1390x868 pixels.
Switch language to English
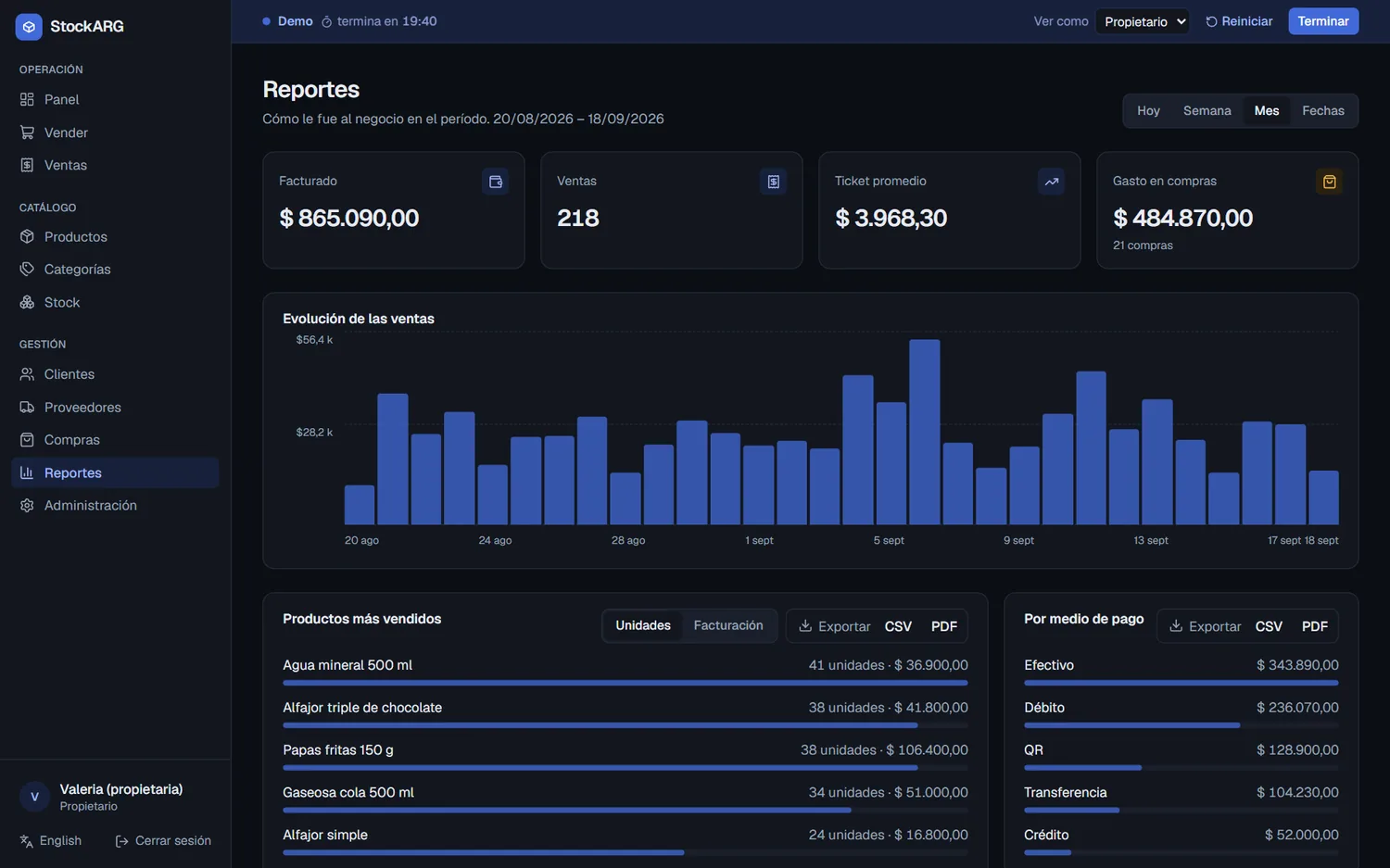(x=51, y=840)
